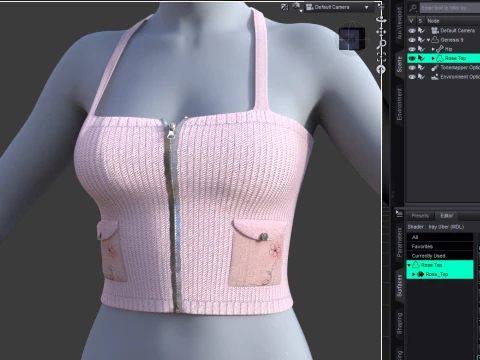Toggle visibility of Tonemapper Options
Image resolution: width=480 pixels, height=360 pixels.
tap(412, 68)
